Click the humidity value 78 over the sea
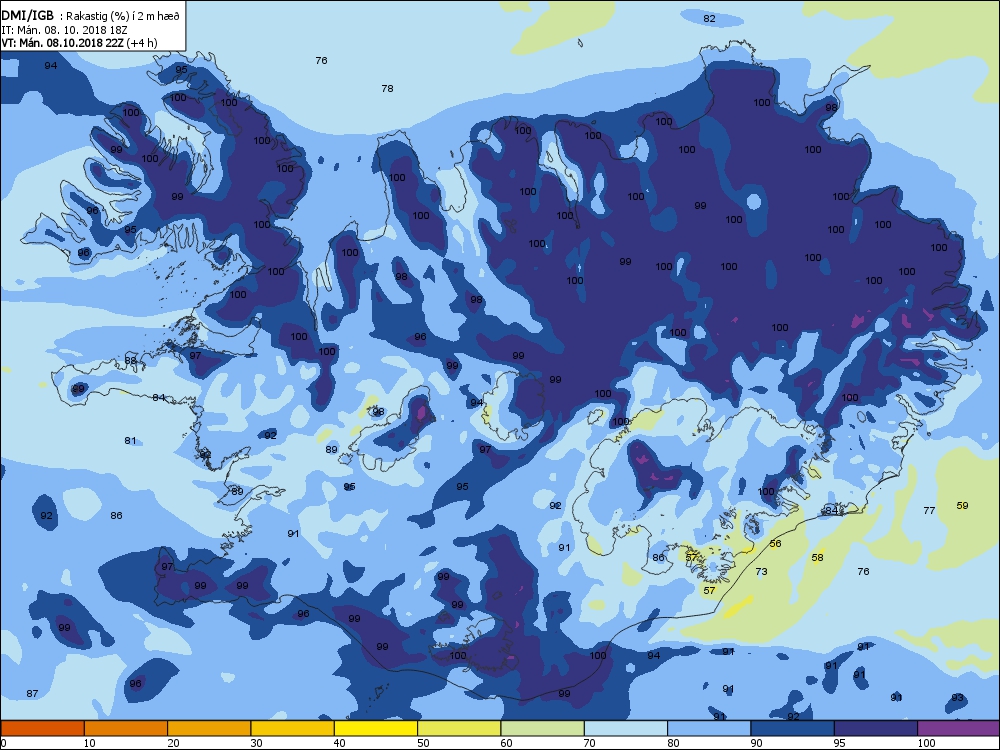 pyautogui.click(x=387, y=89)
